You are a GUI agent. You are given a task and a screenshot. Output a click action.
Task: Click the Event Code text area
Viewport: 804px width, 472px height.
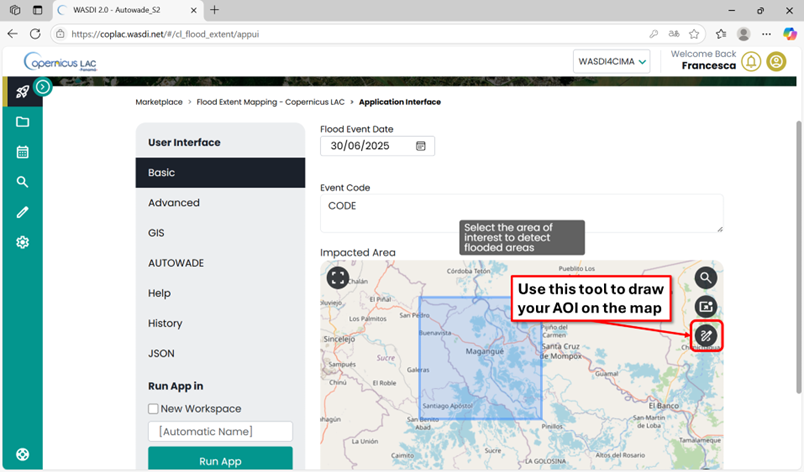[521, 213]
